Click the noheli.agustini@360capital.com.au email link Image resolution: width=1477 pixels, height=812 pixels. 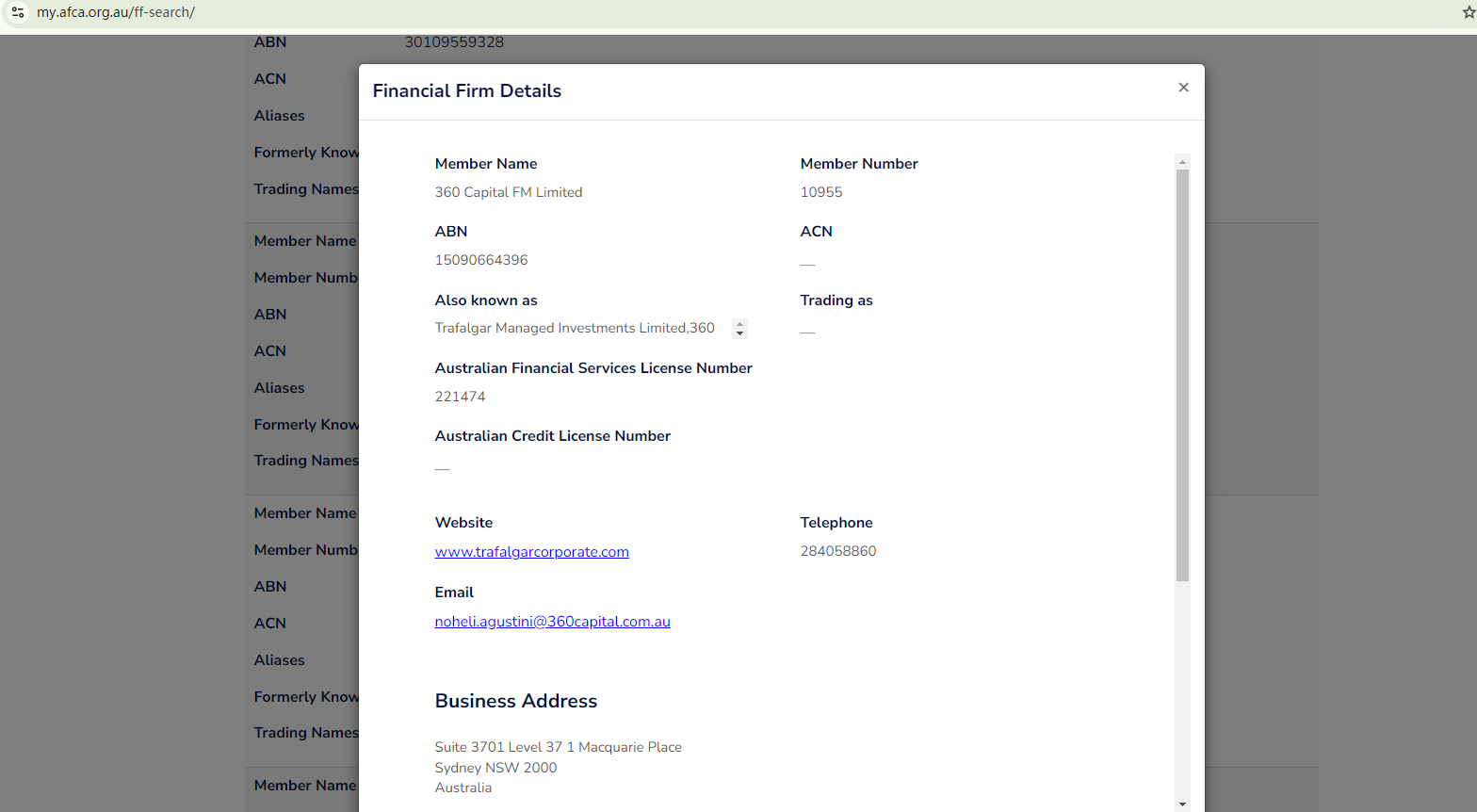[553, 622]
